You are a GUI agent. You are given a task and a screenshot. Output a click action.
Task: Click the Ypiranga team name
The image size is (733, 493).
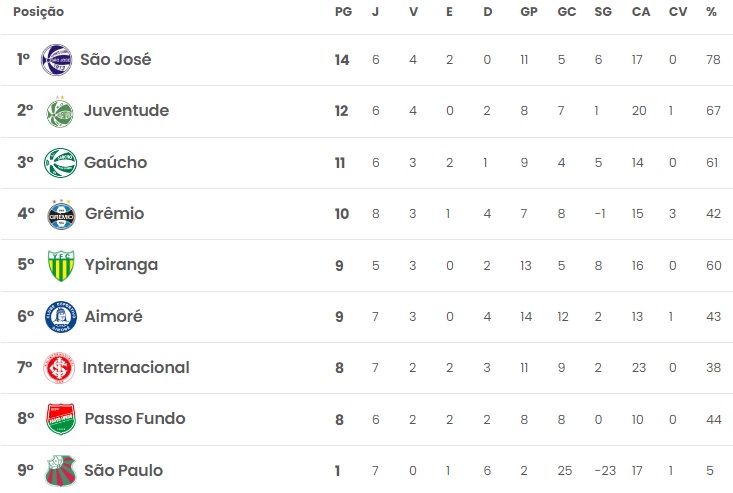(120, 266)
